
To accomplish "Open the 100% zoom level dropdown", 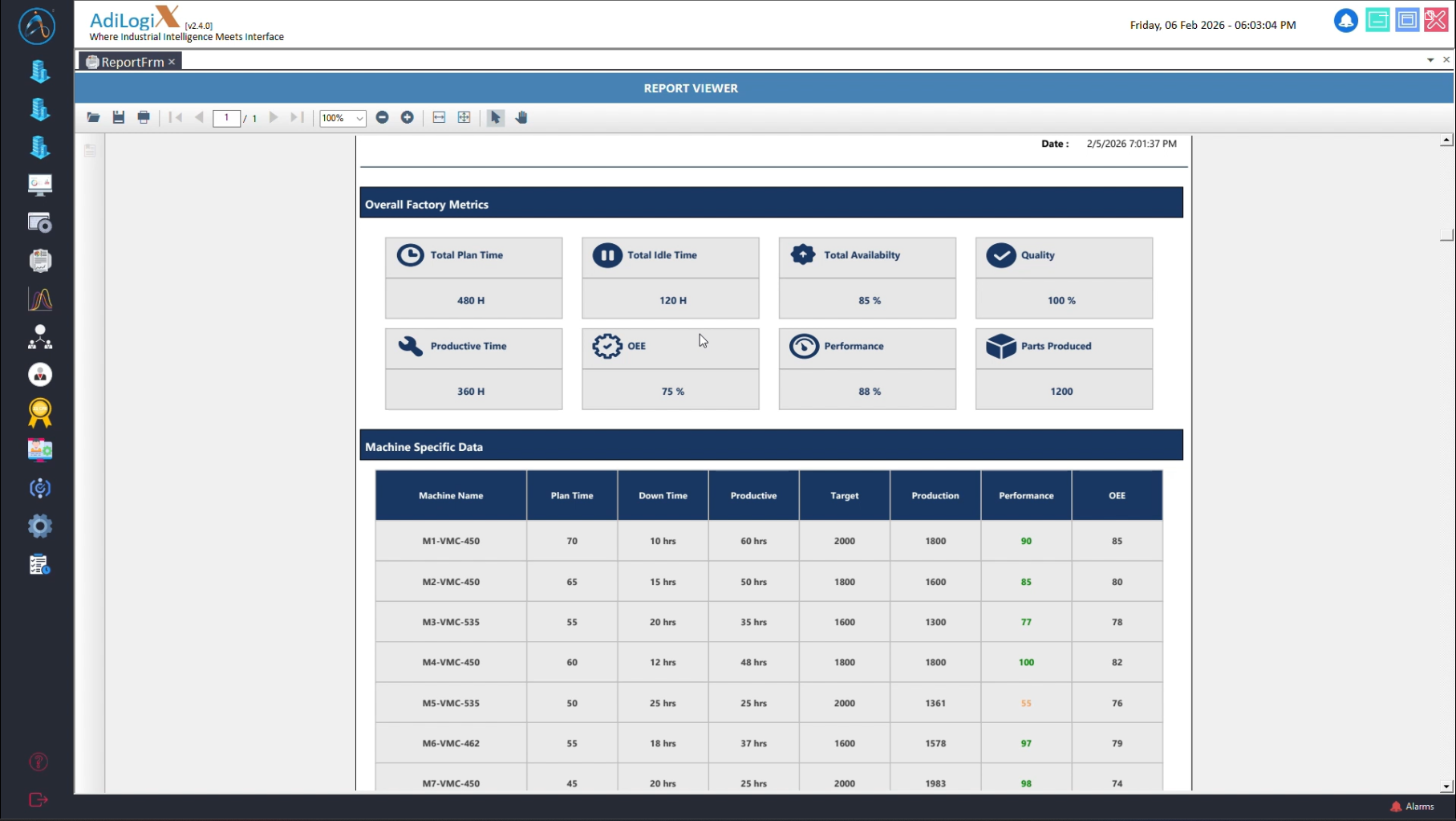I will (359, 119).
